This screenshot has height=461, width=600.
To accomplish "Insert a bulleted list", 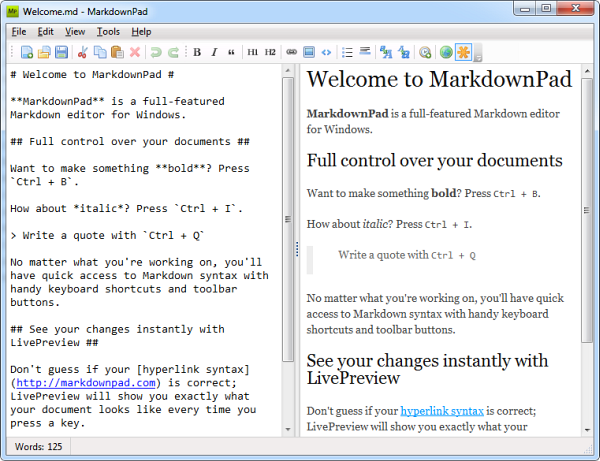I will 347,52.
